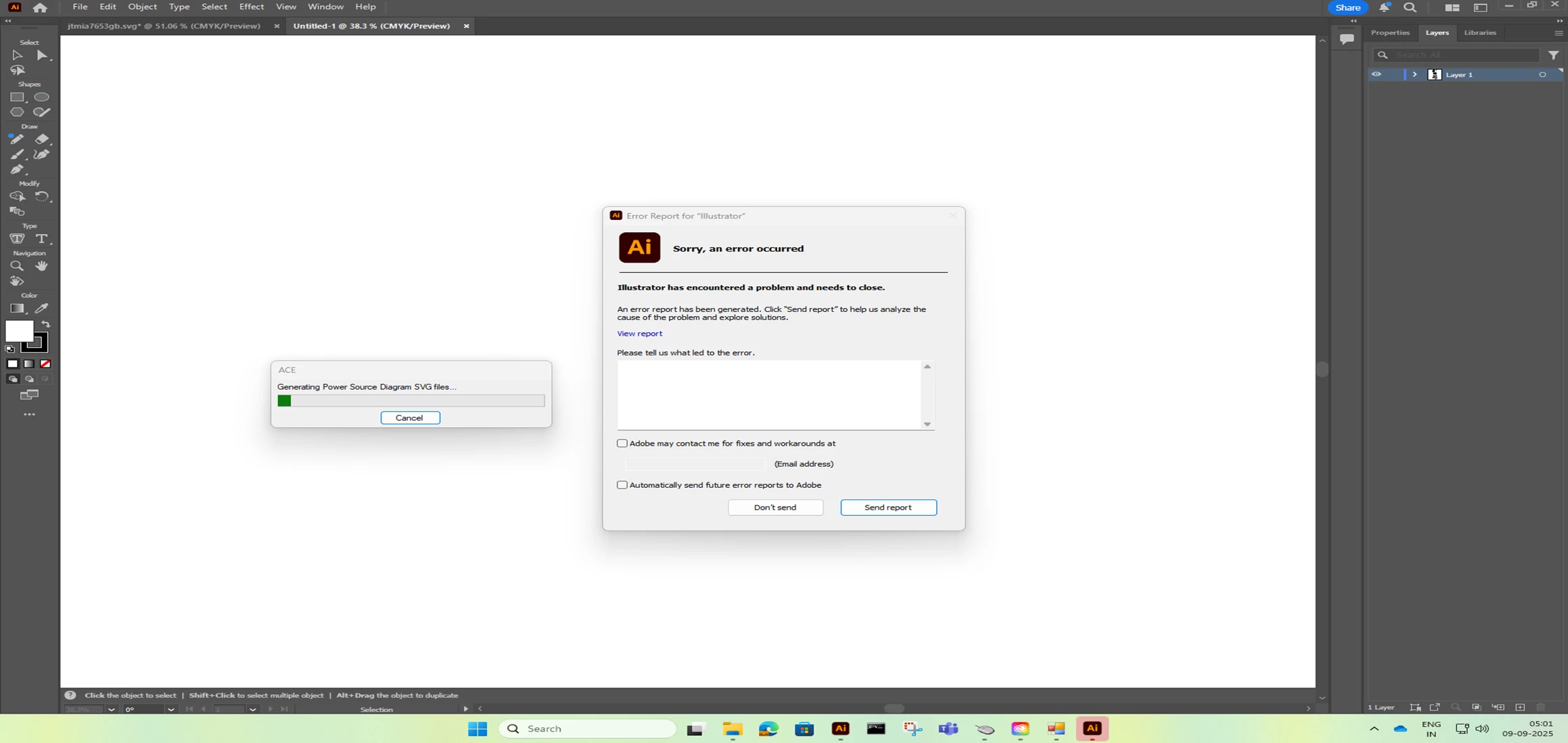This screenshot has height=743, width=1568.
Task: Select the Zoom magnifier tool
Action: pyautogui.click(x=17, y=266)
